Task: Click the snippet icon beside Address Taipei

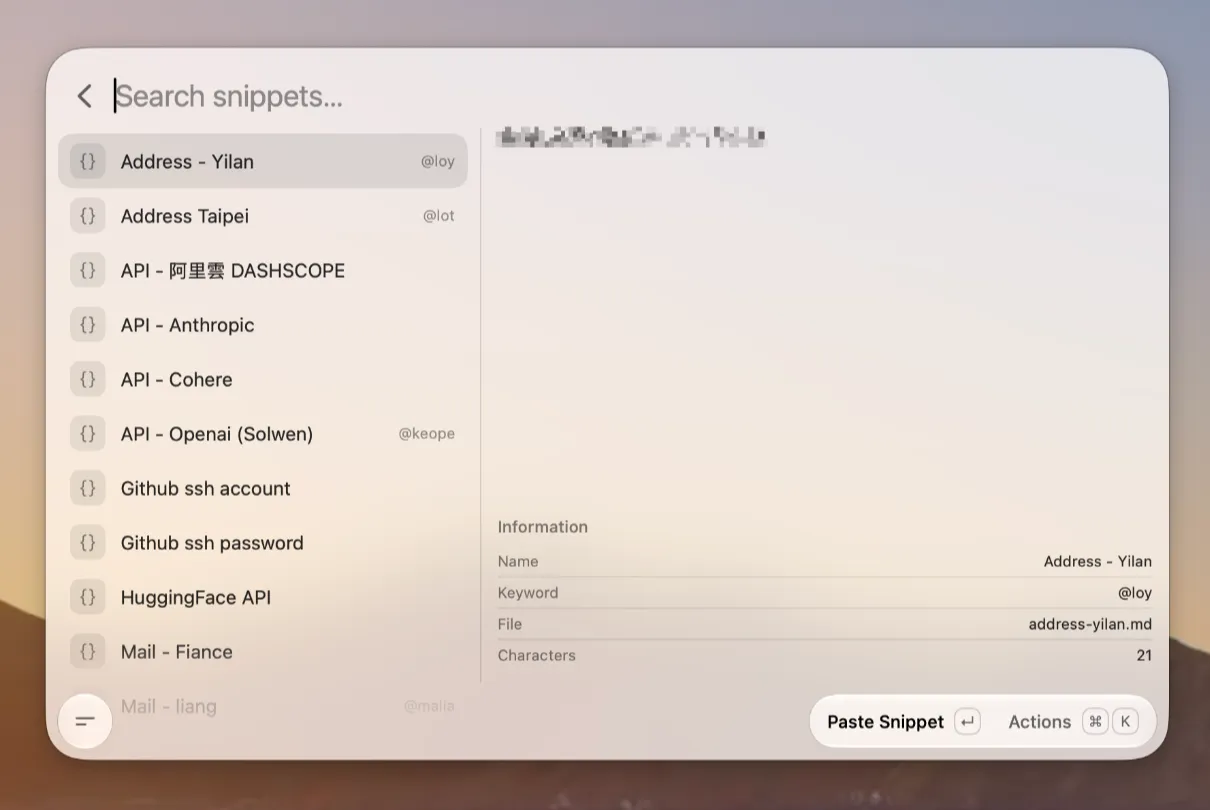Action: (88, 216)
